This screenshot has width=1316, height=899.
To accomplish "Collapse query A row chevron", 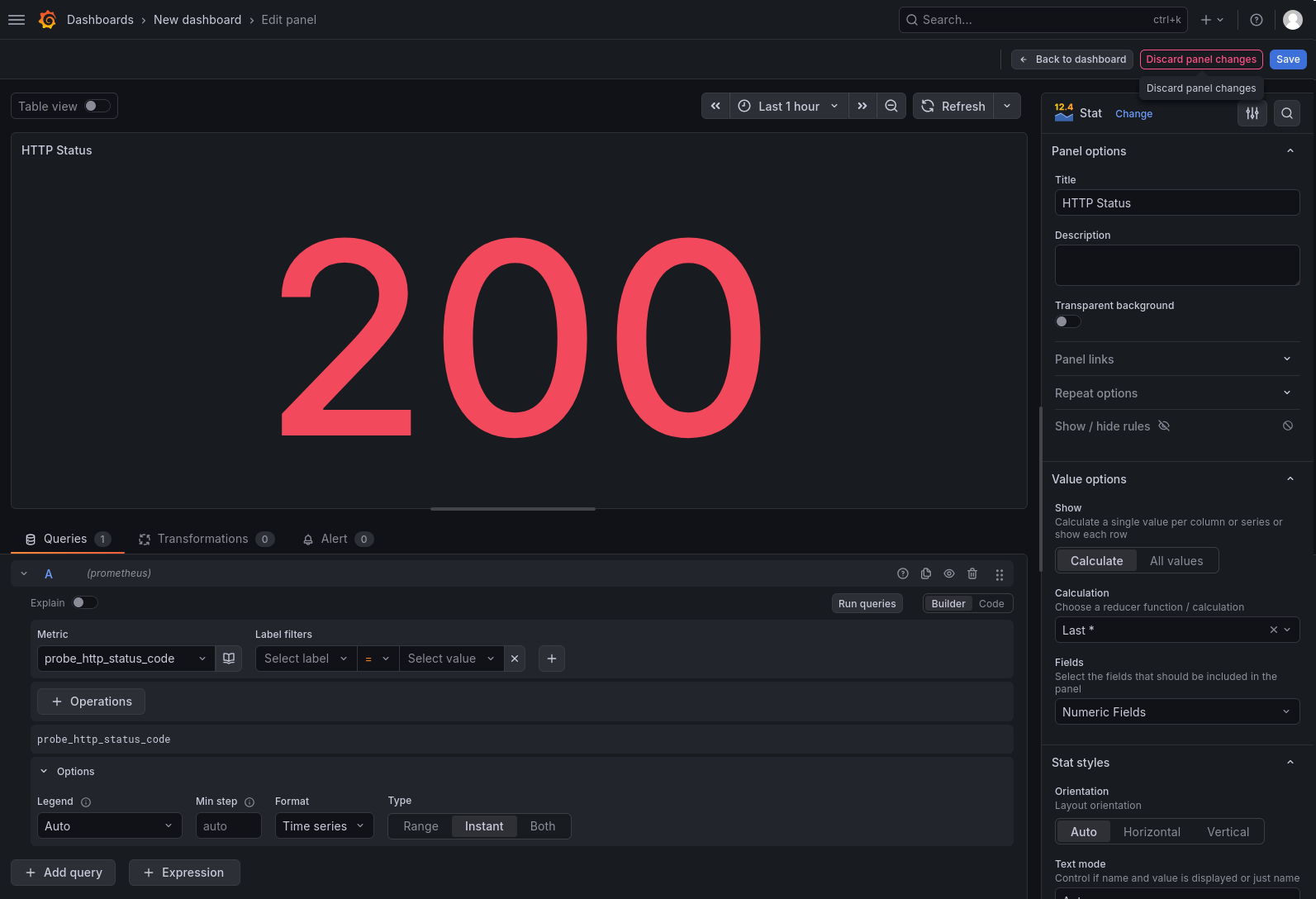I will [24, 573].
